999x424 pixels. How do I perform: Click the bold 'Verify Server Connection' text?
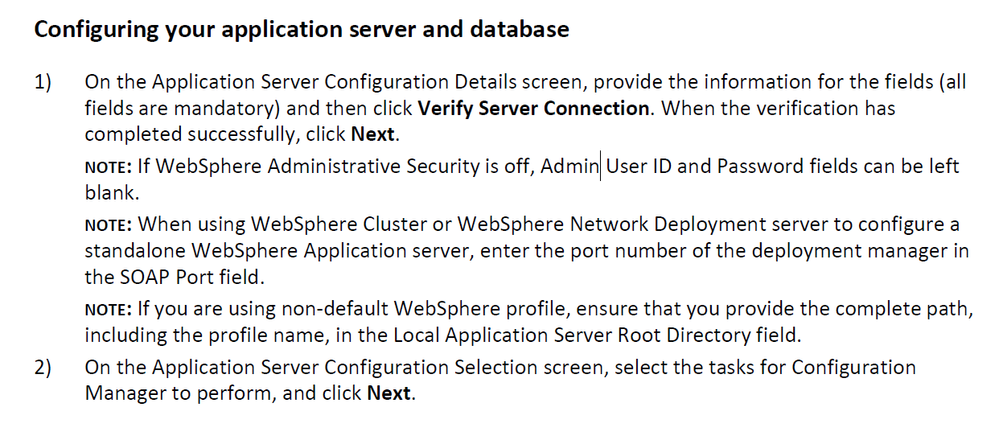click(x=533, y=108)
